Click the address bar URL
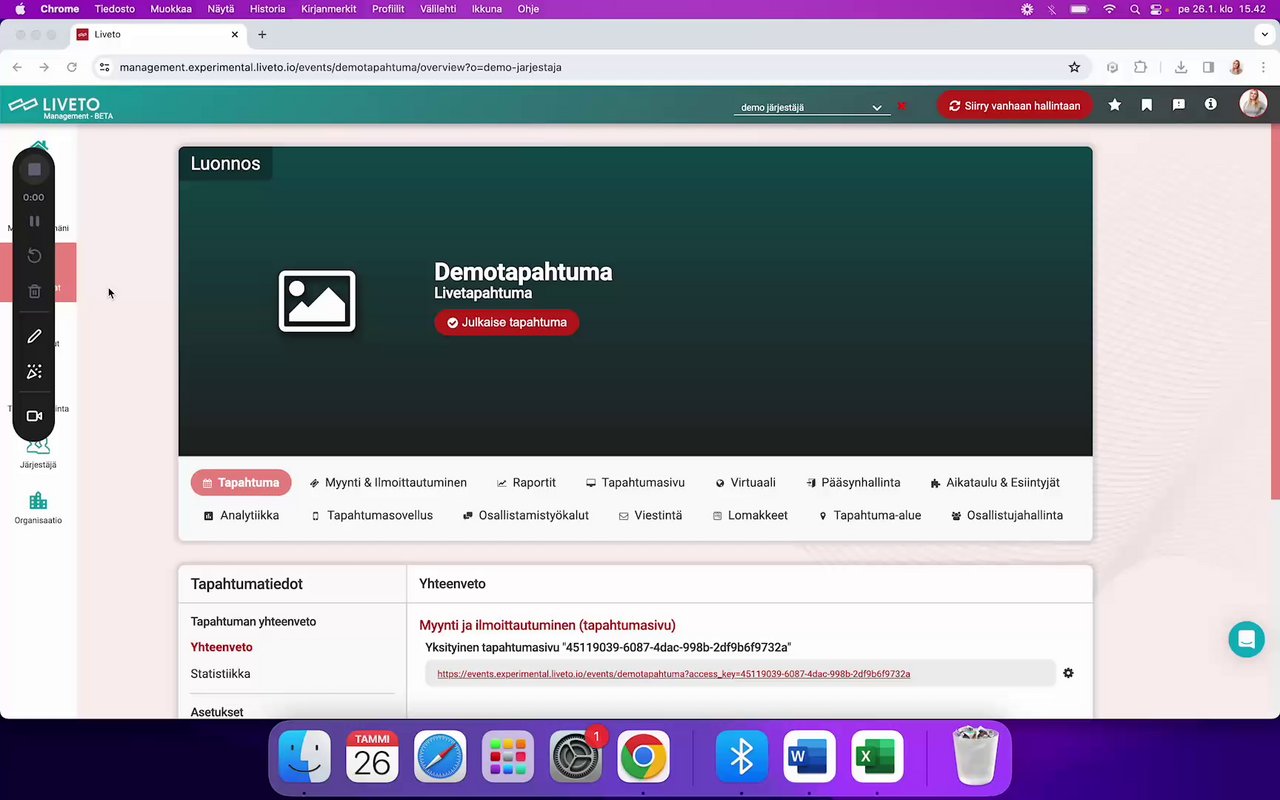This screenshot has height=800, width=1280. coord(340,67)
